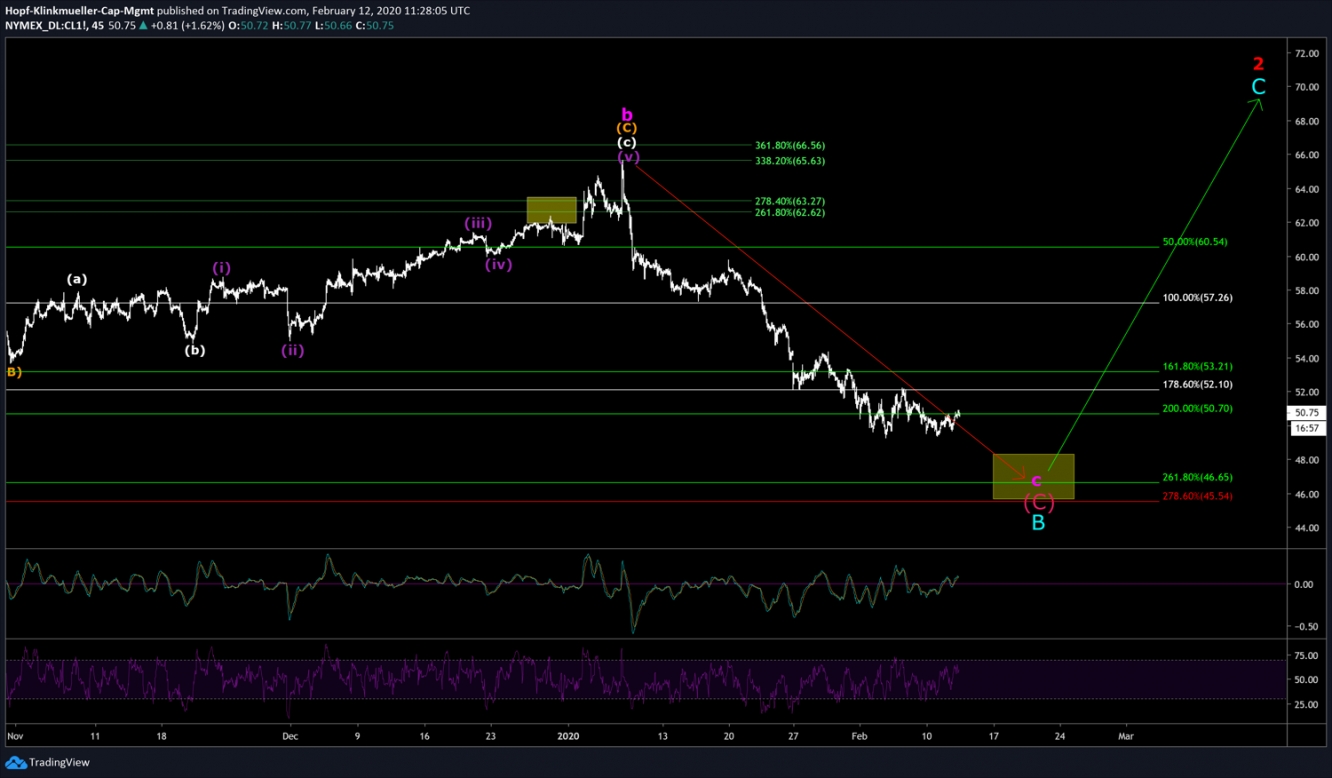
Task: Click the purple (i) wave label
Action: coord(221,267)
